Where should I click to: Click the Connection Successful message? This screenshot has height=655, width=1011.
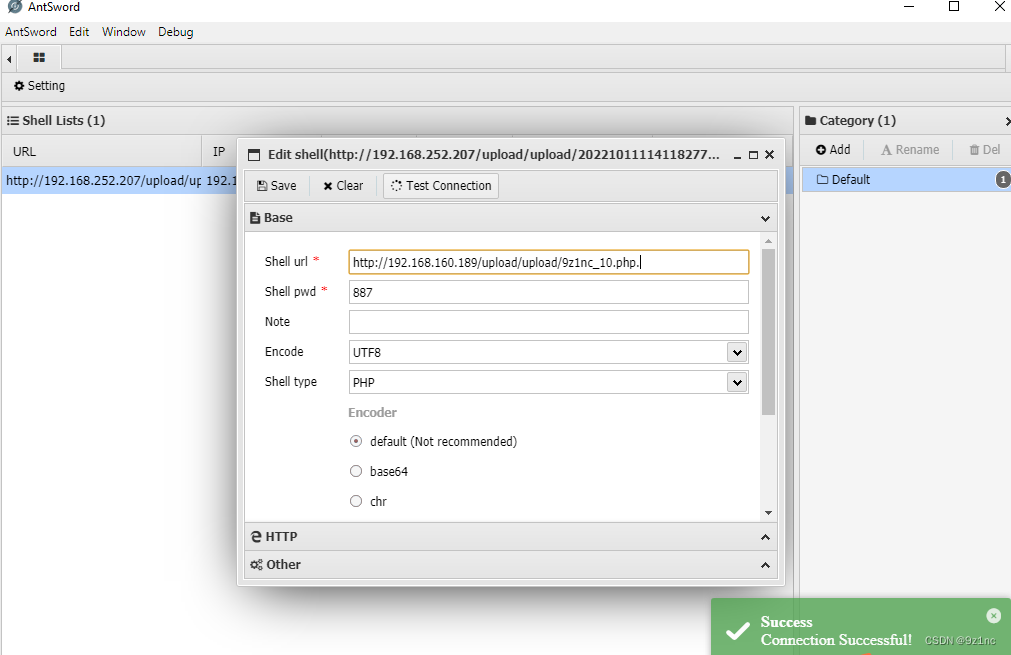pyautogui.click(x=836, y=640)
